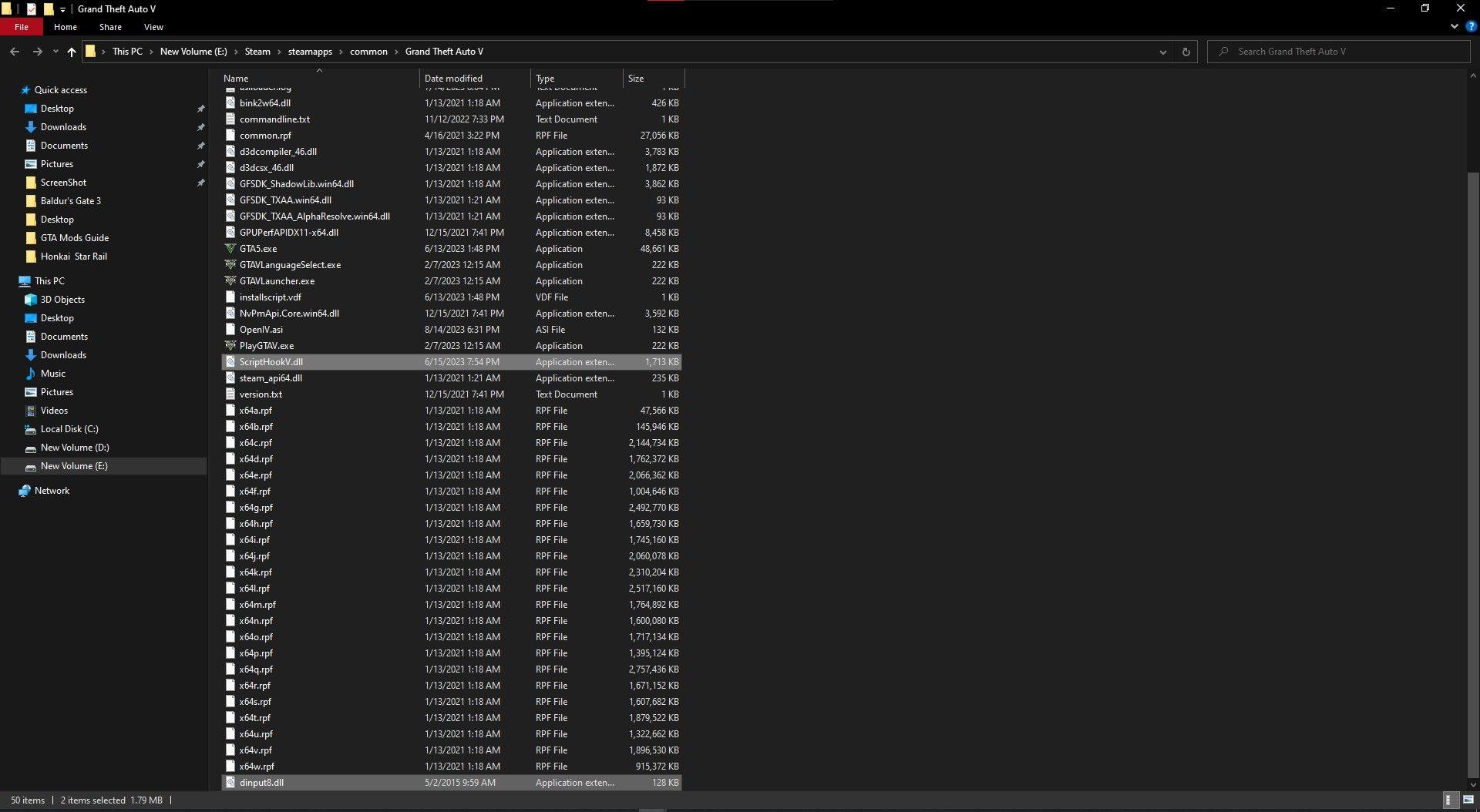The width and height of the screenshot is (1480, 812).
Task: Open the Help question mark icon
Action: pos(1471,26)
